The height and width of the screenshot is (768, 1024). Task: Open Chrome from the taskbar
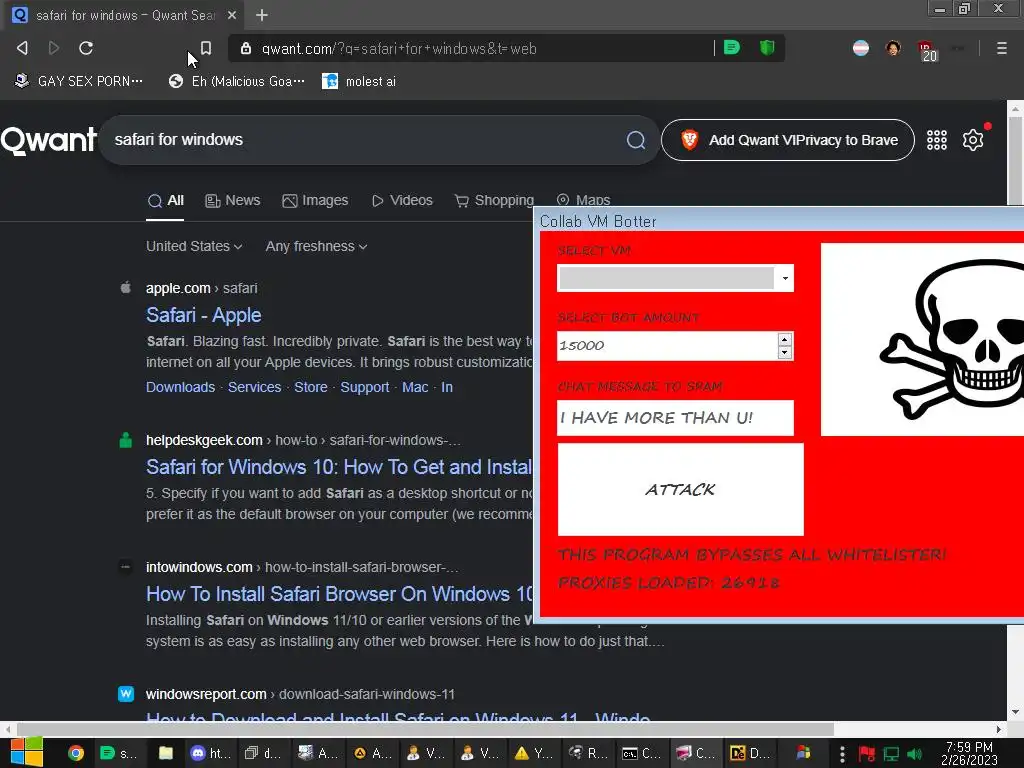click(76, 753)
